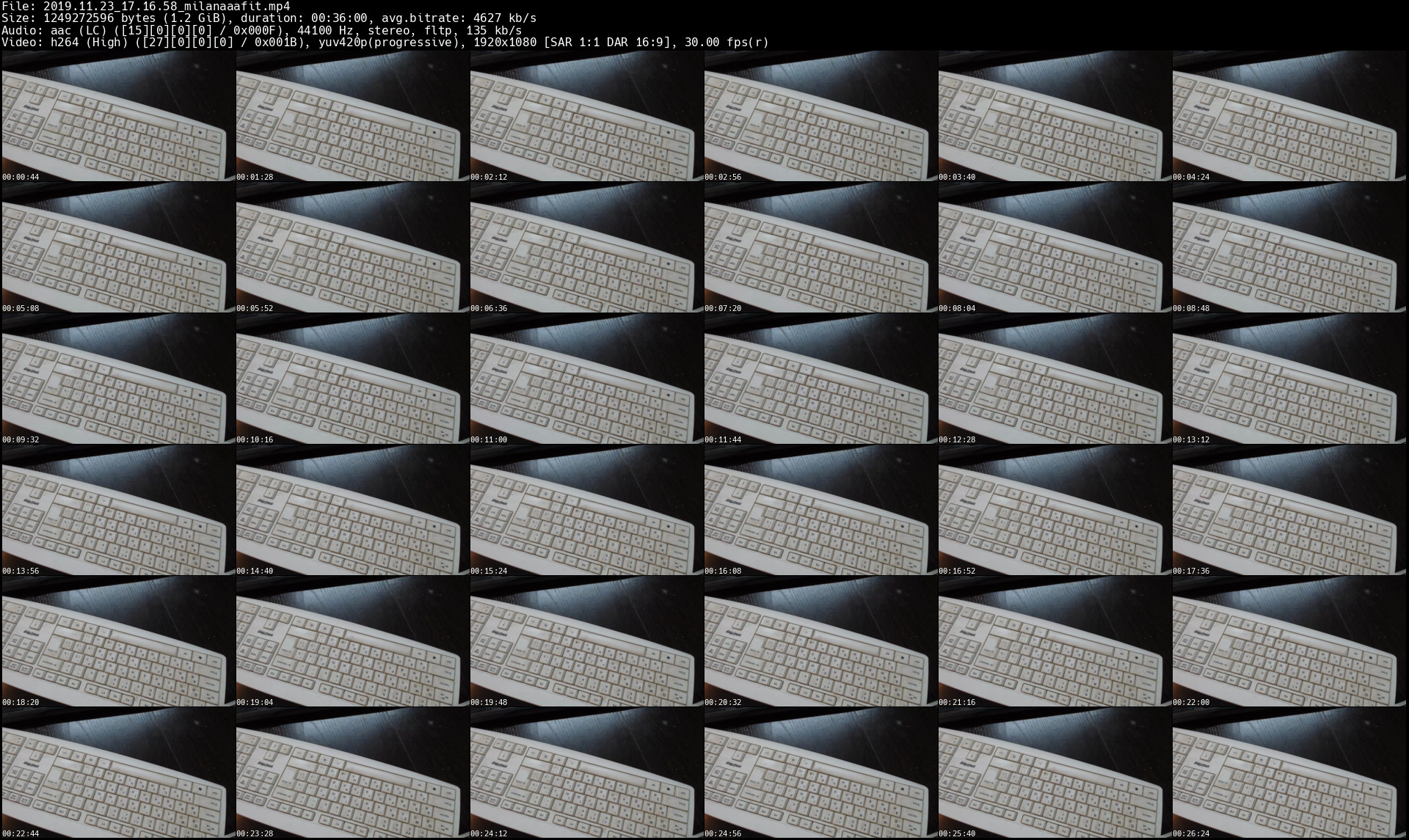Select the 00:25:40 keyboard thumbnail
The image size is (1409, 840).
coord(1055,773)
